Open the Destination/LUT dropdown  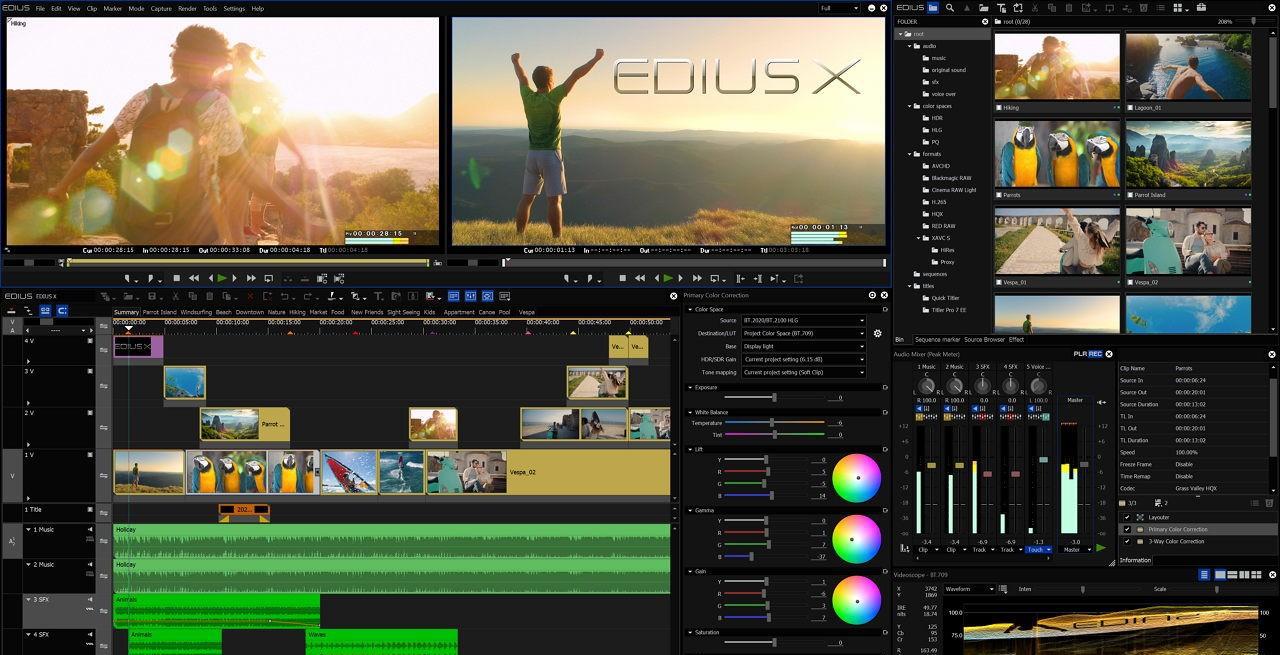coord(803,333)
